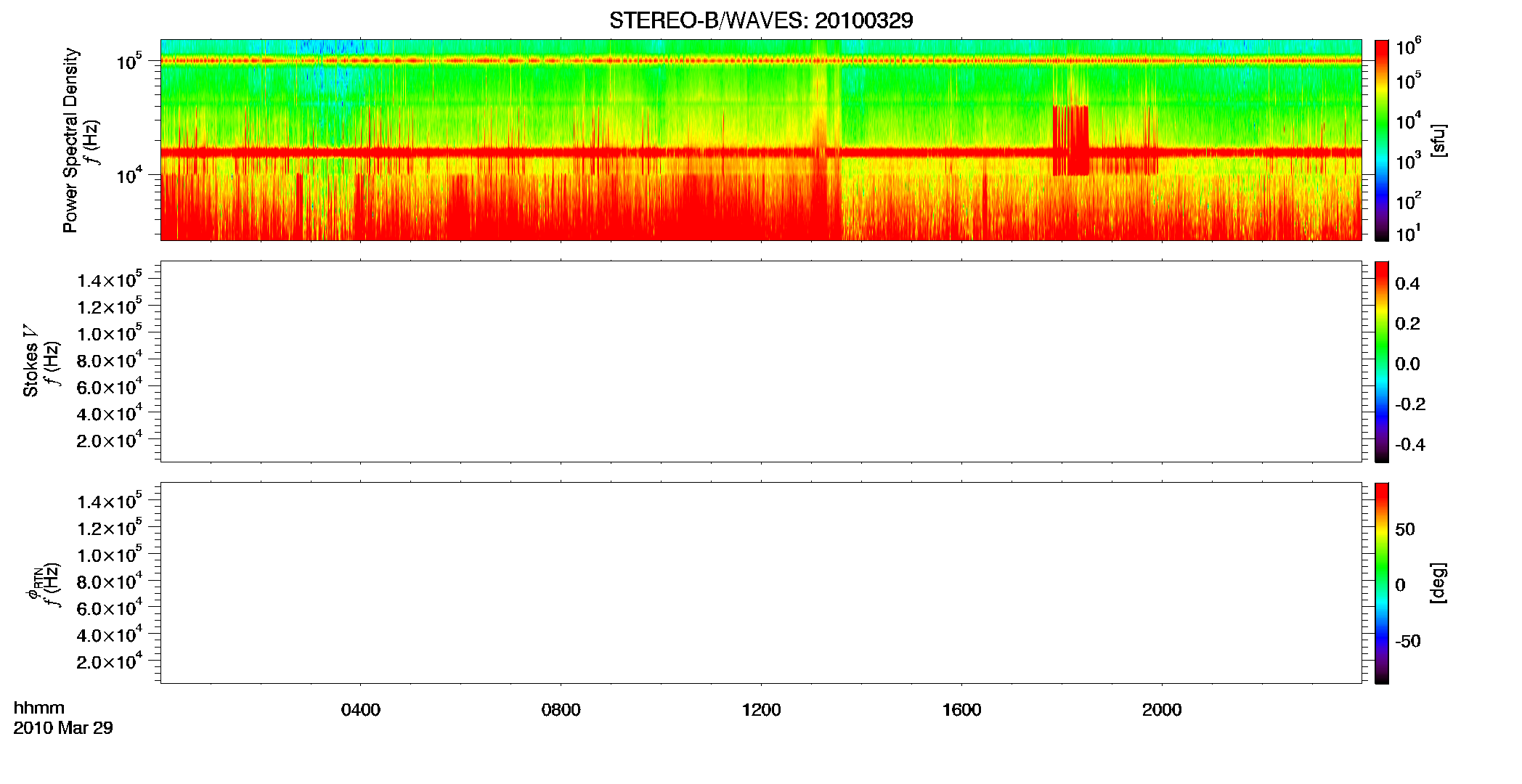The image size is (1522, 784).
Task: Click the -0.2 Stokes colorbar tick label
Action: coord(1410,404)
